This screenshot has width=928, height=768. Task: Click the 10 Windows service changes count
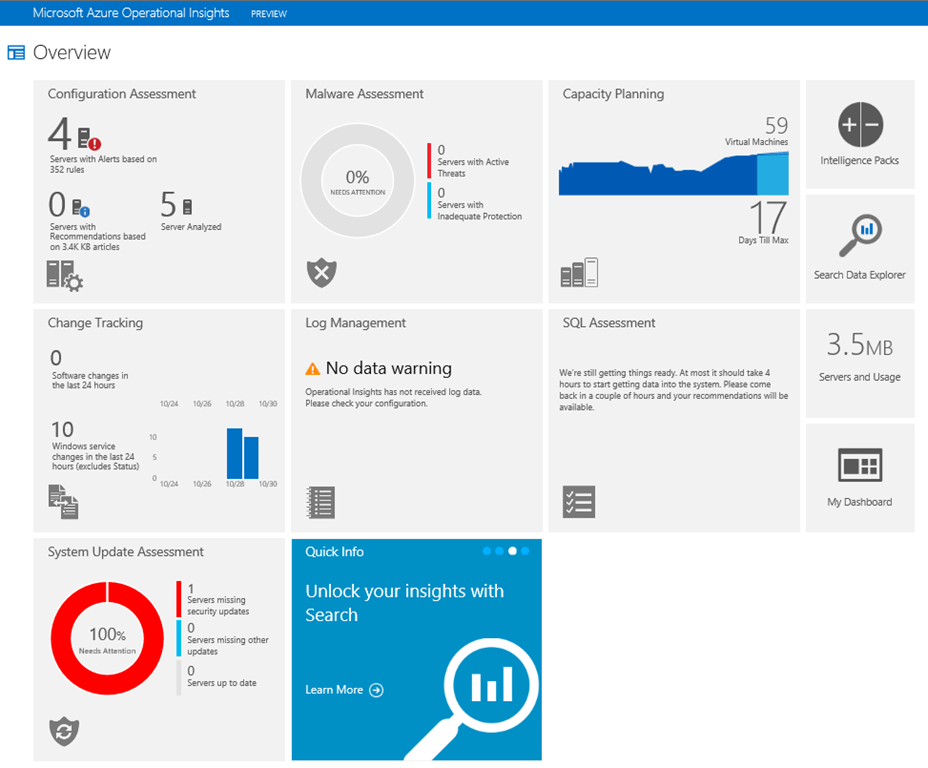pos(62,430)
